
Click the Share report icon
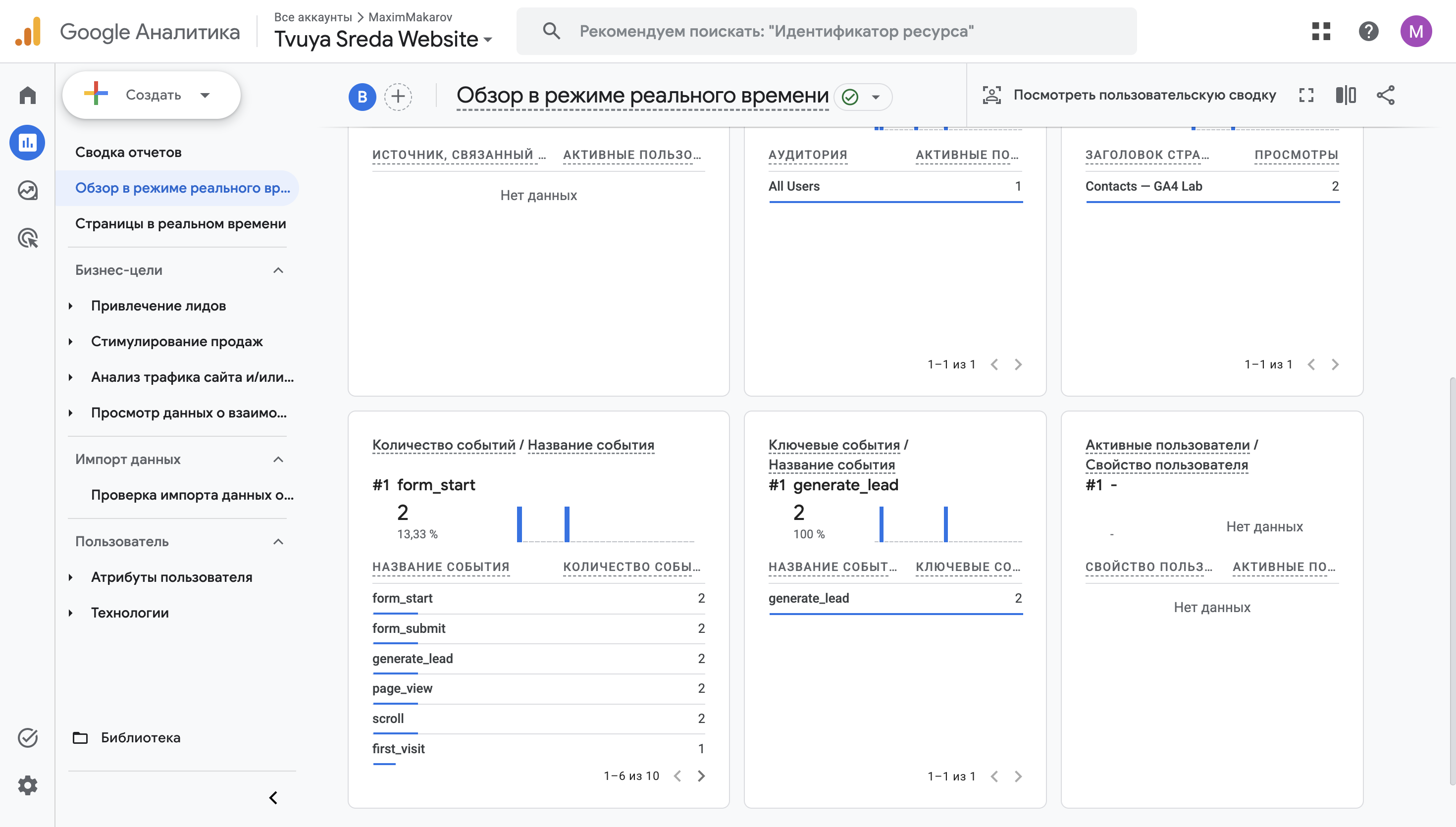(1386, 96)
